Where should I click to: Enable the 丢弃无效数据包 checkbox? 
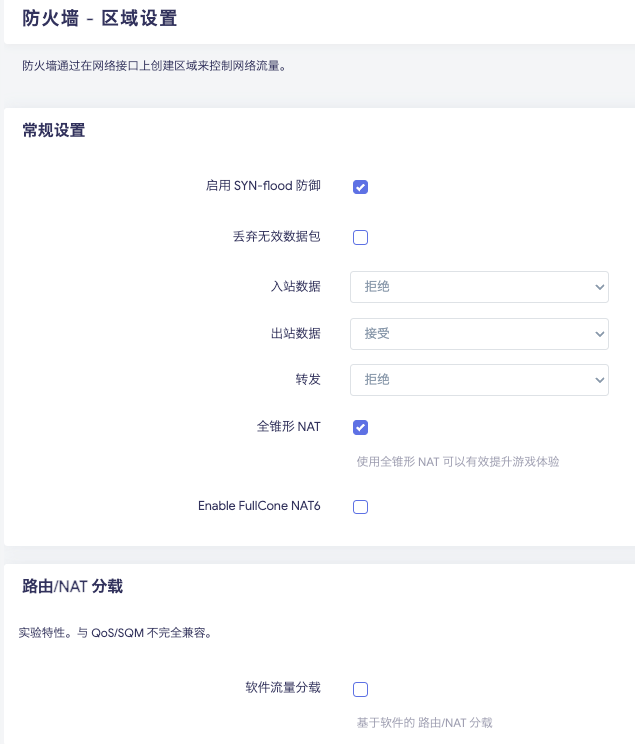pyautogui.click(x=361, y=238)
